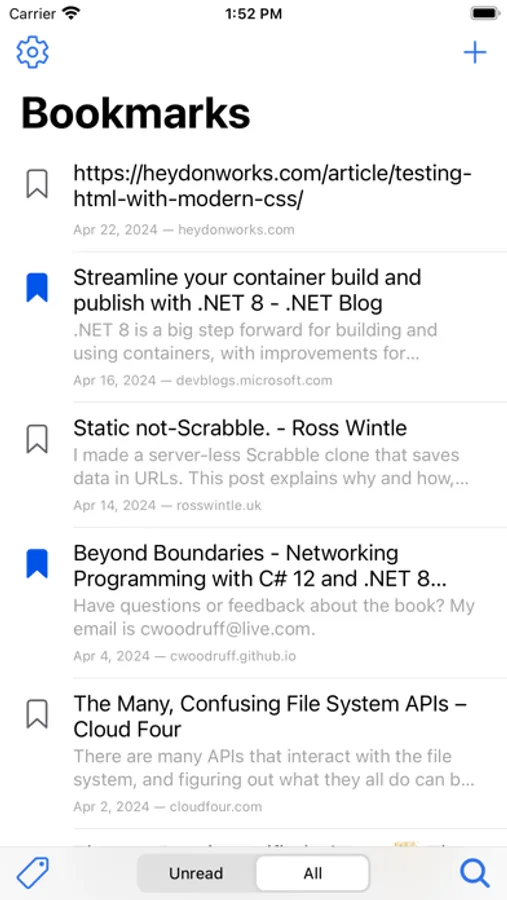The width and height of the screenshot is (507, 900).
Task: Click 'I made a server-less Scrabble clone' description
Action: pyautogui.click(x=272, y=467)
